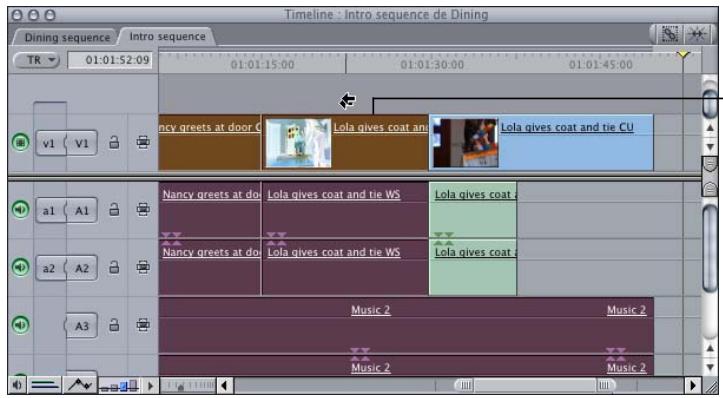Change track height control
The height and width of the screenshot is (398, 723).
(x=119, y=386)
